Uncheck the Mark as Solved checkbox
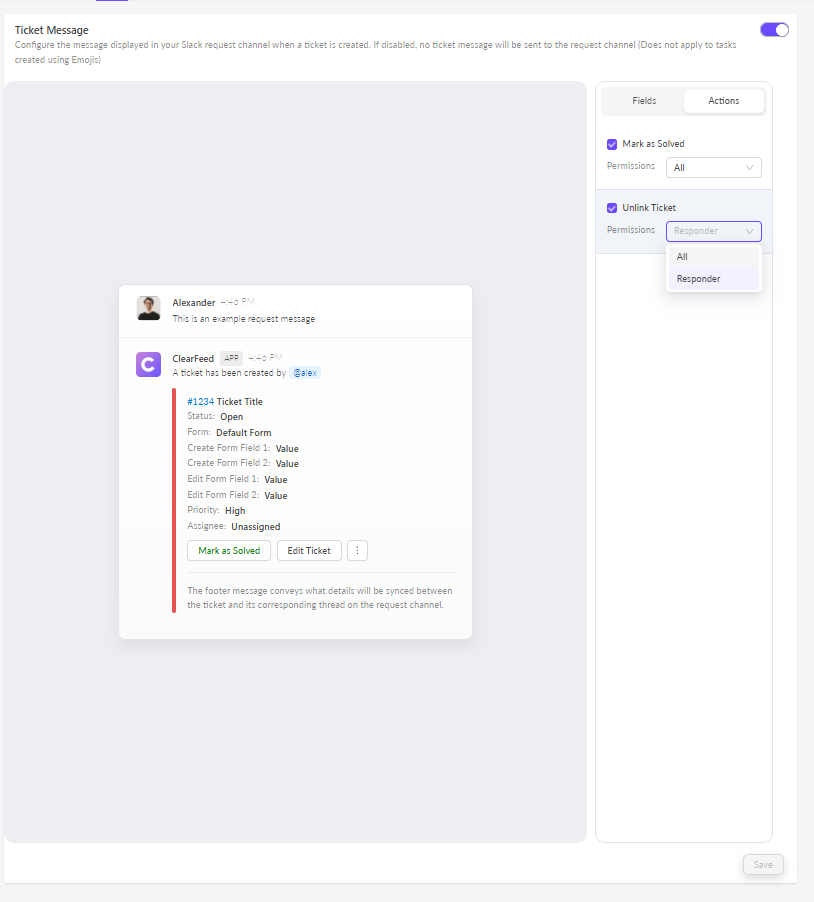The image size is (814, 902). click(612, 144)
